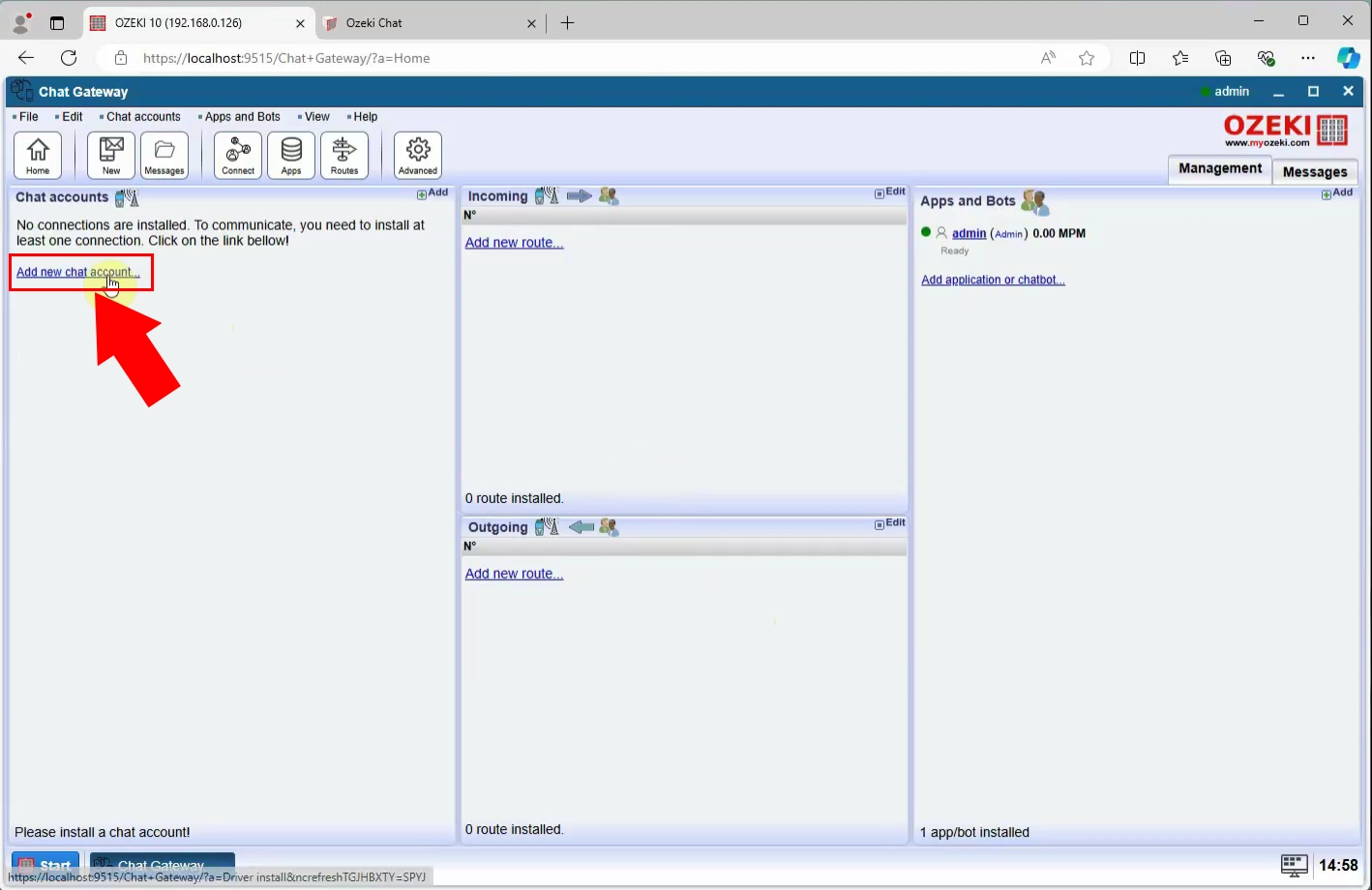The image size is (1372, 890).
Task: Add this page to favorites star icon
Action: 1087,58
